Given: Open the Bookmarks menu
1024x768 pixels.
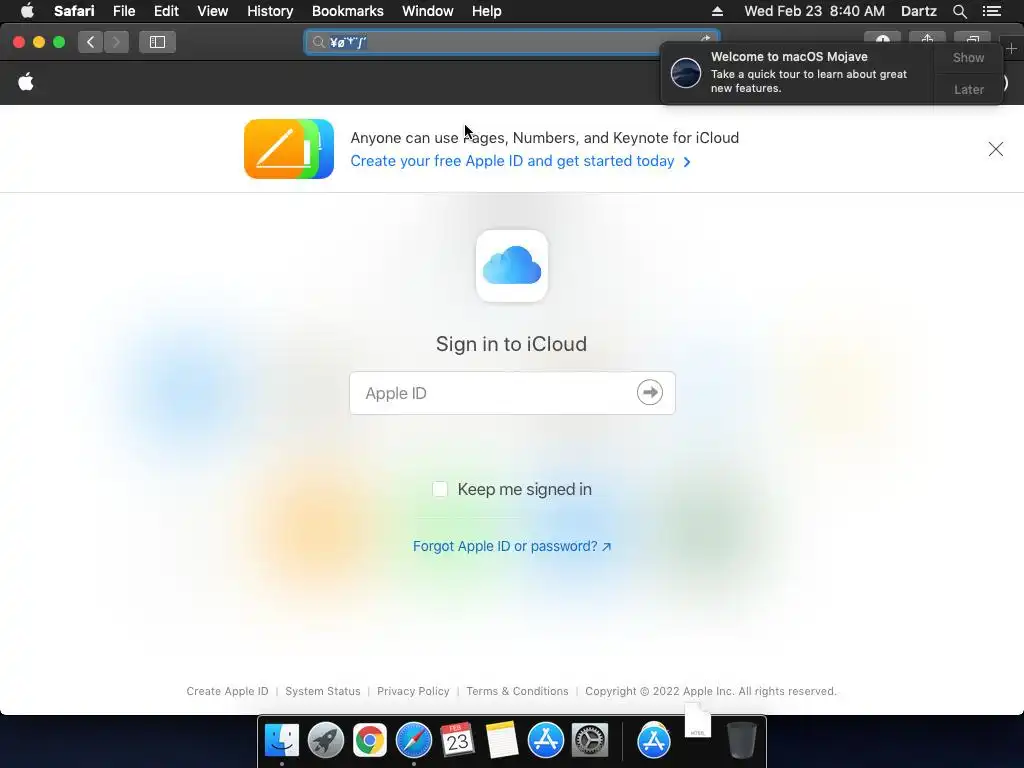Looking at the screenshot, I should click(x=347, y=11).
